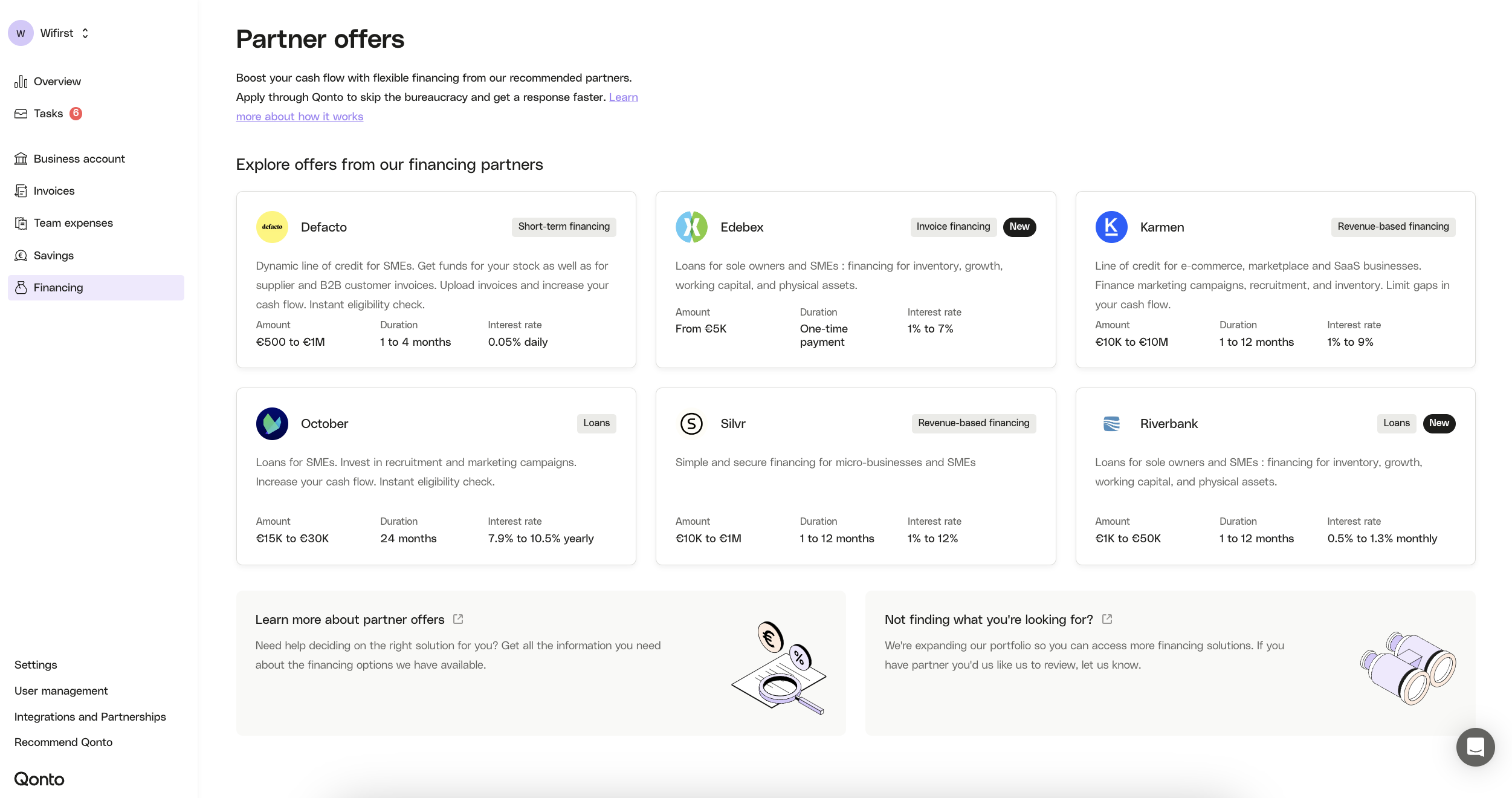The width and height of the screenshot is (1512, 798).
Task: Click the external link icon beside Not finding
Action: click(1107, 619)
